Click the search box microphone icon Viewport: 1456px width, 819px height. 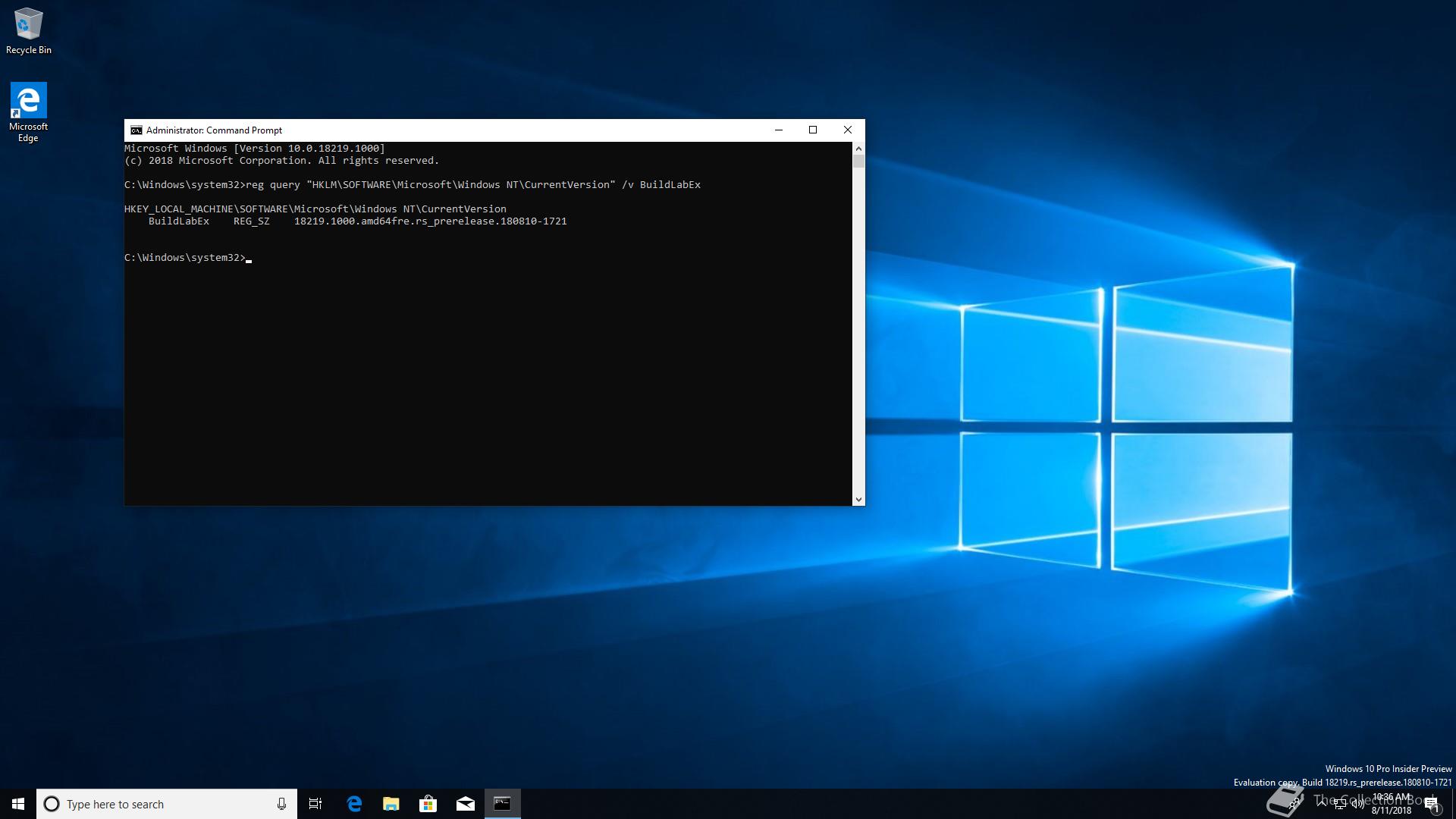[x=281, y=804]
